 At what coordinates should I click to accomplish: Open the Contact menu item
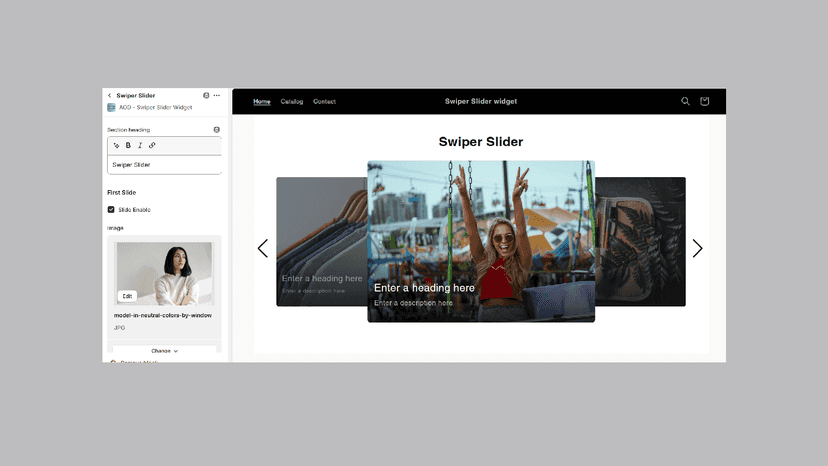[x=324, y=101]
